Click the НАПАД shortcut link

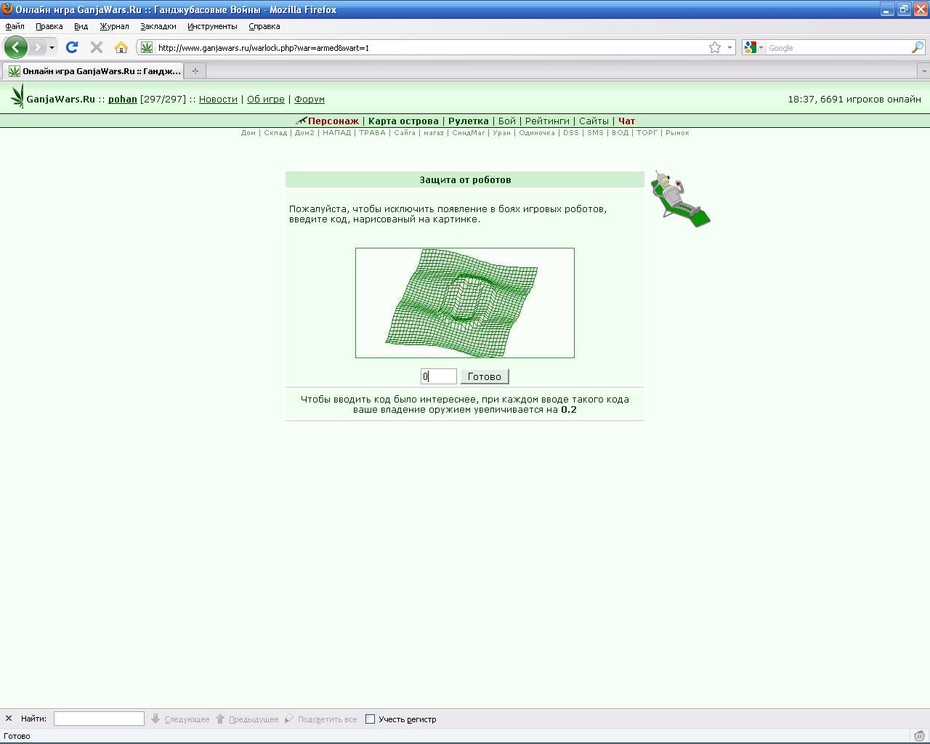point(337,133)
